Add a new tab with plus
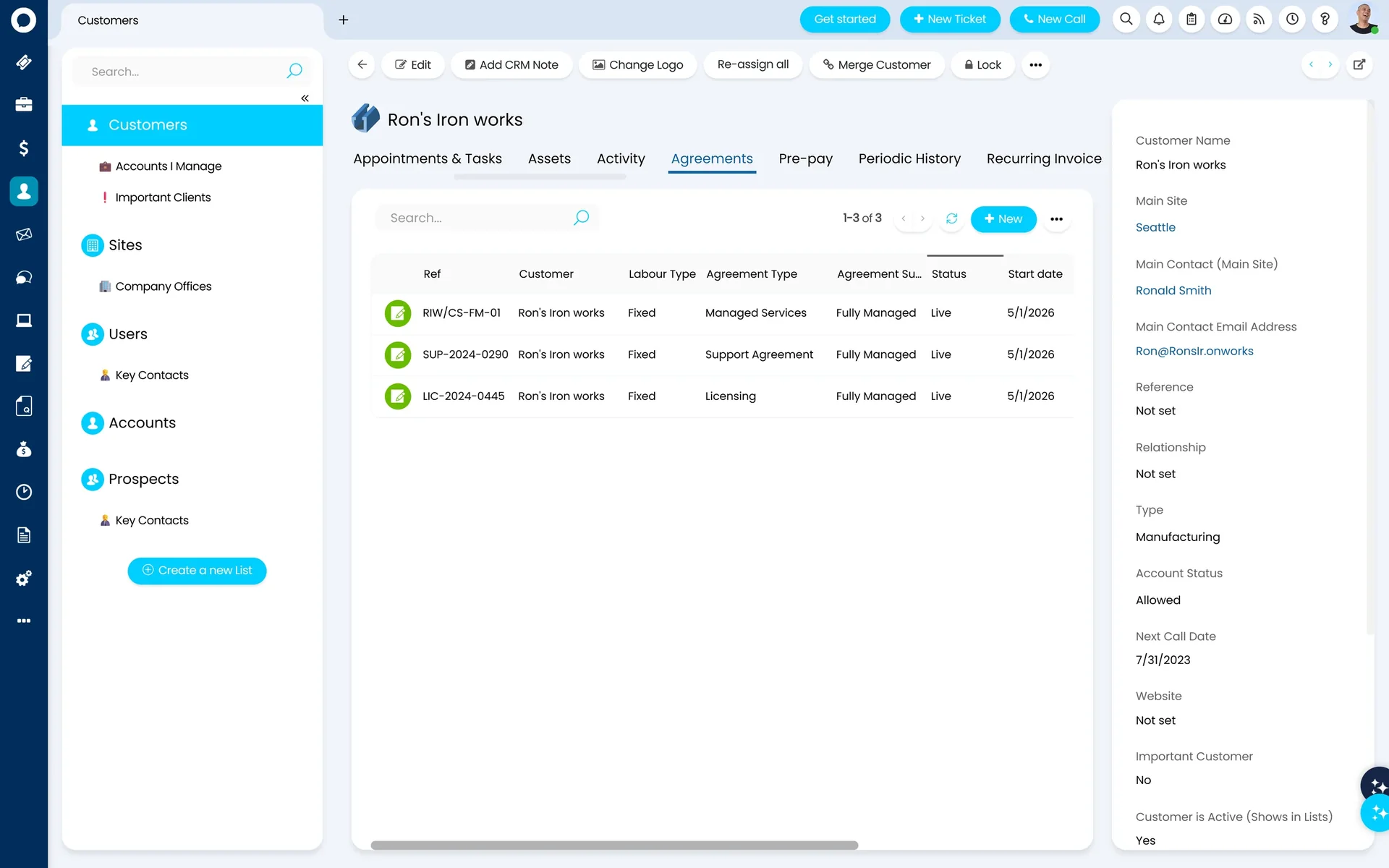Viewport: 1389px width, 868px height. [x=344, y=20]
